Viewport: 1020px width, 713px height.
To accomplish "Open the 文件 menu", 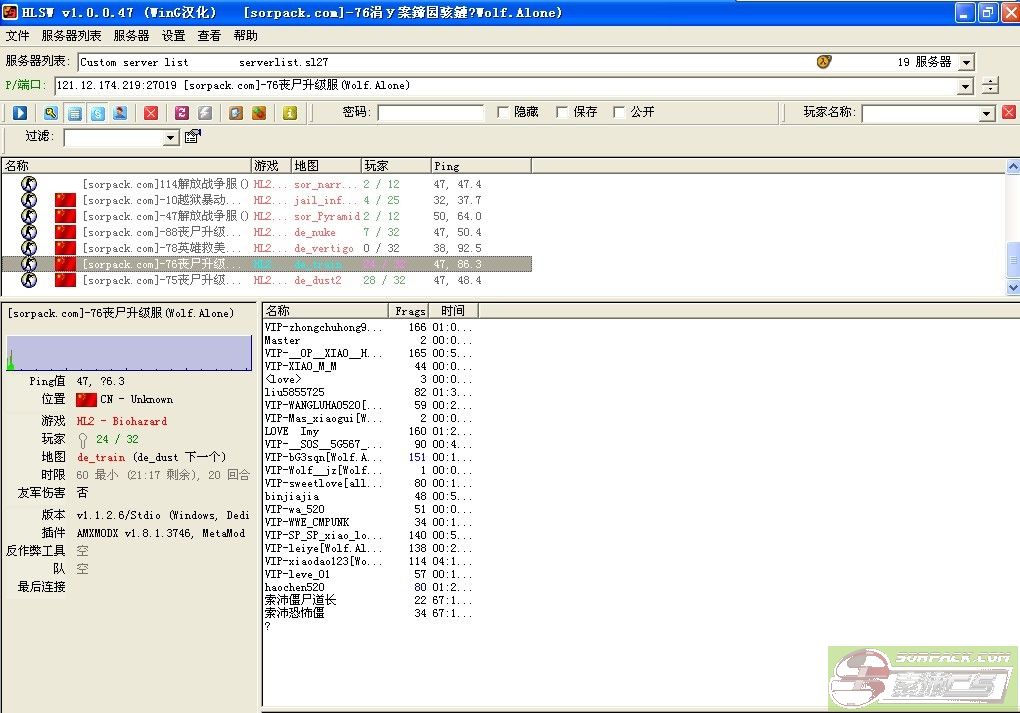I will point(18,36).
